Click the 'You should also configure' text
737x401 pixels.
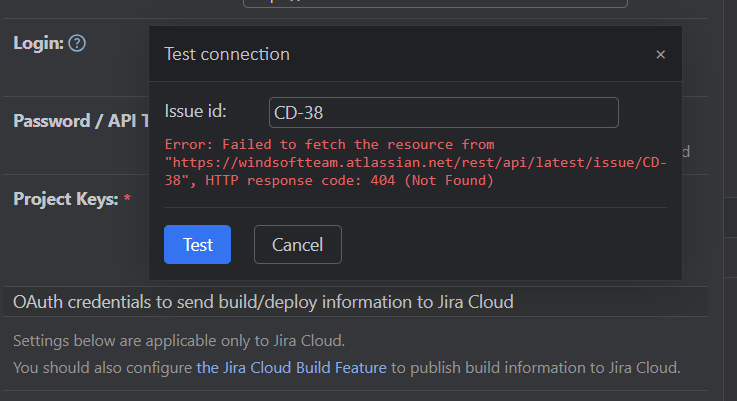point(103,367)
